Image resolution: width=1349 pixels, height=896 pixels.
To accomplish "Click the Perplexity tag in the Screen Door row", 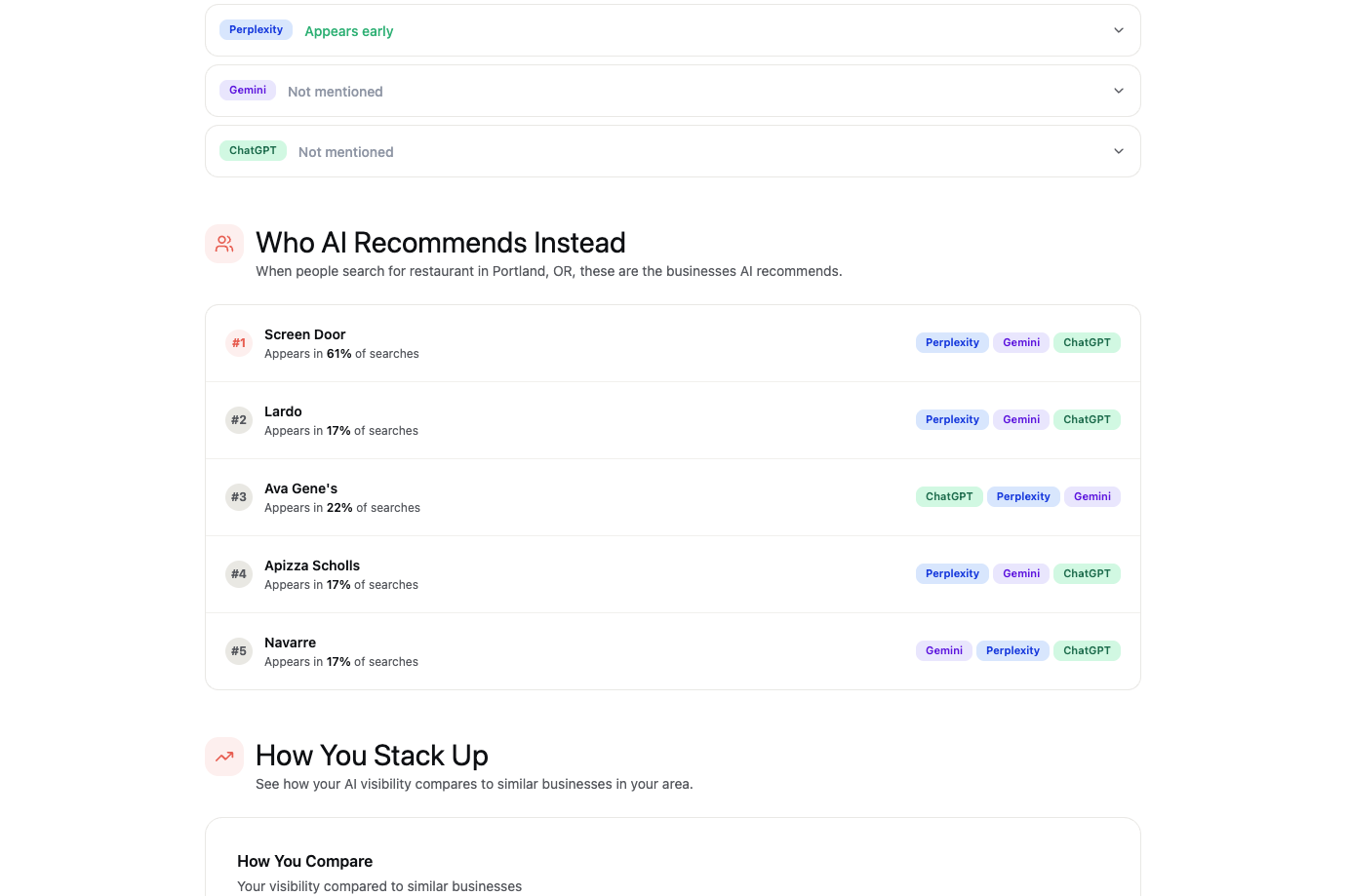I will pyautogui.click(x=952, y=343).
